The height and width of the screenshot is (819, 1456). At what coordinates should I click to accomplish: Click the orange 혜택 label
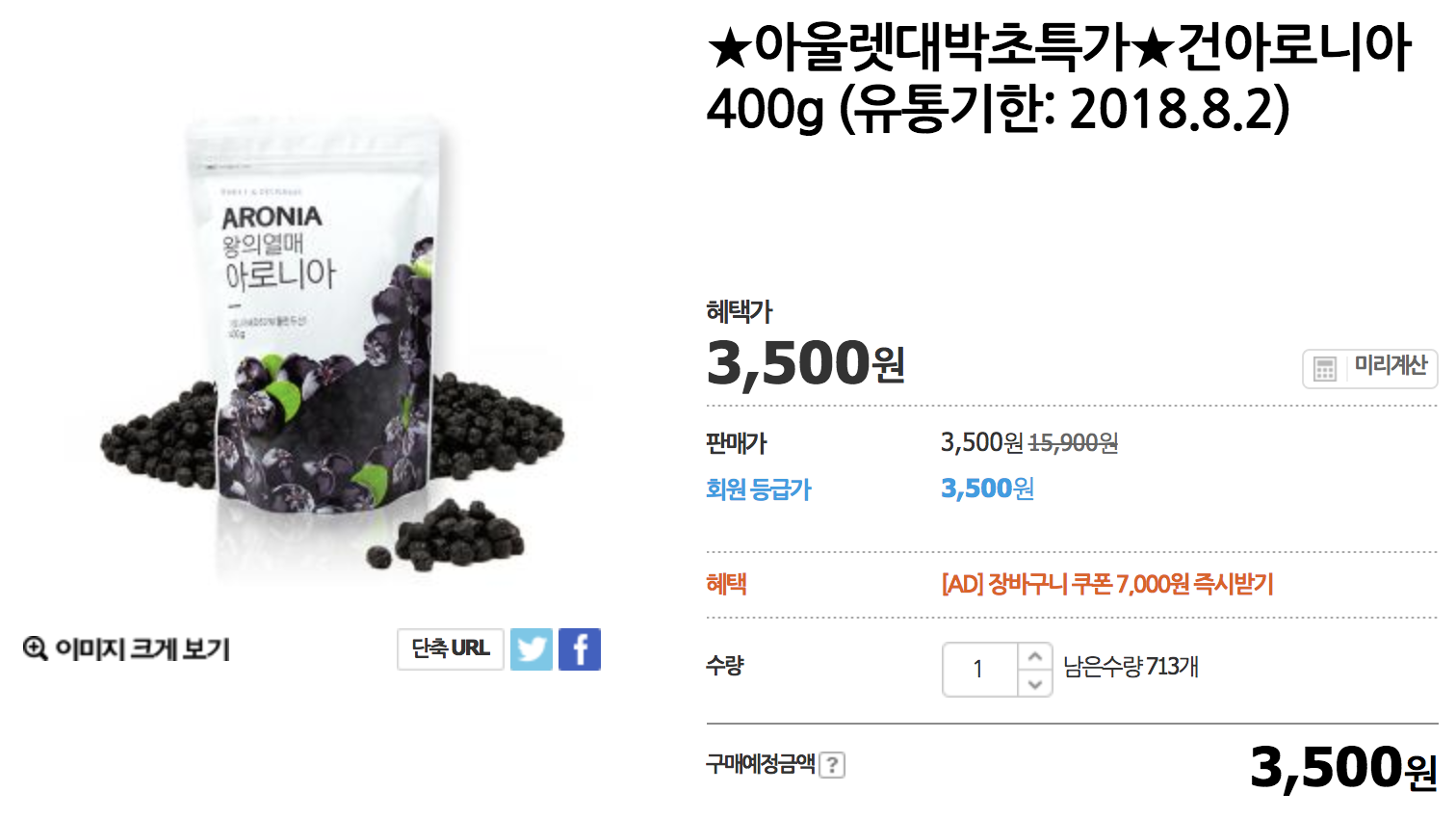pyautogui.click(x=726, y=584)
